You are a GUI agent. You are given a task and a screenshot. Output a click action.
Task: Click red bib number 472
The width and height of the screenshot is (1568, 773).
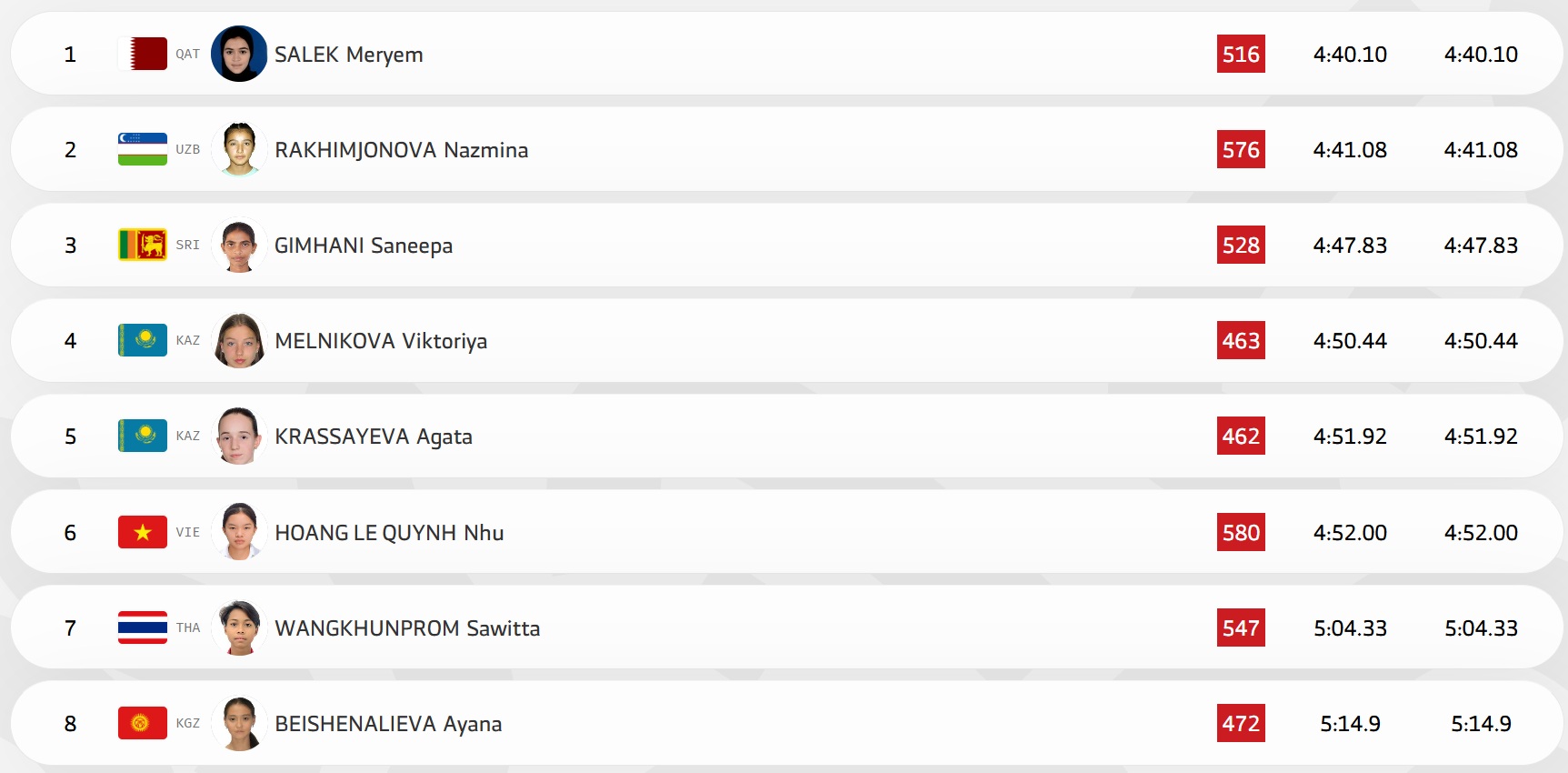[1241, 724]
